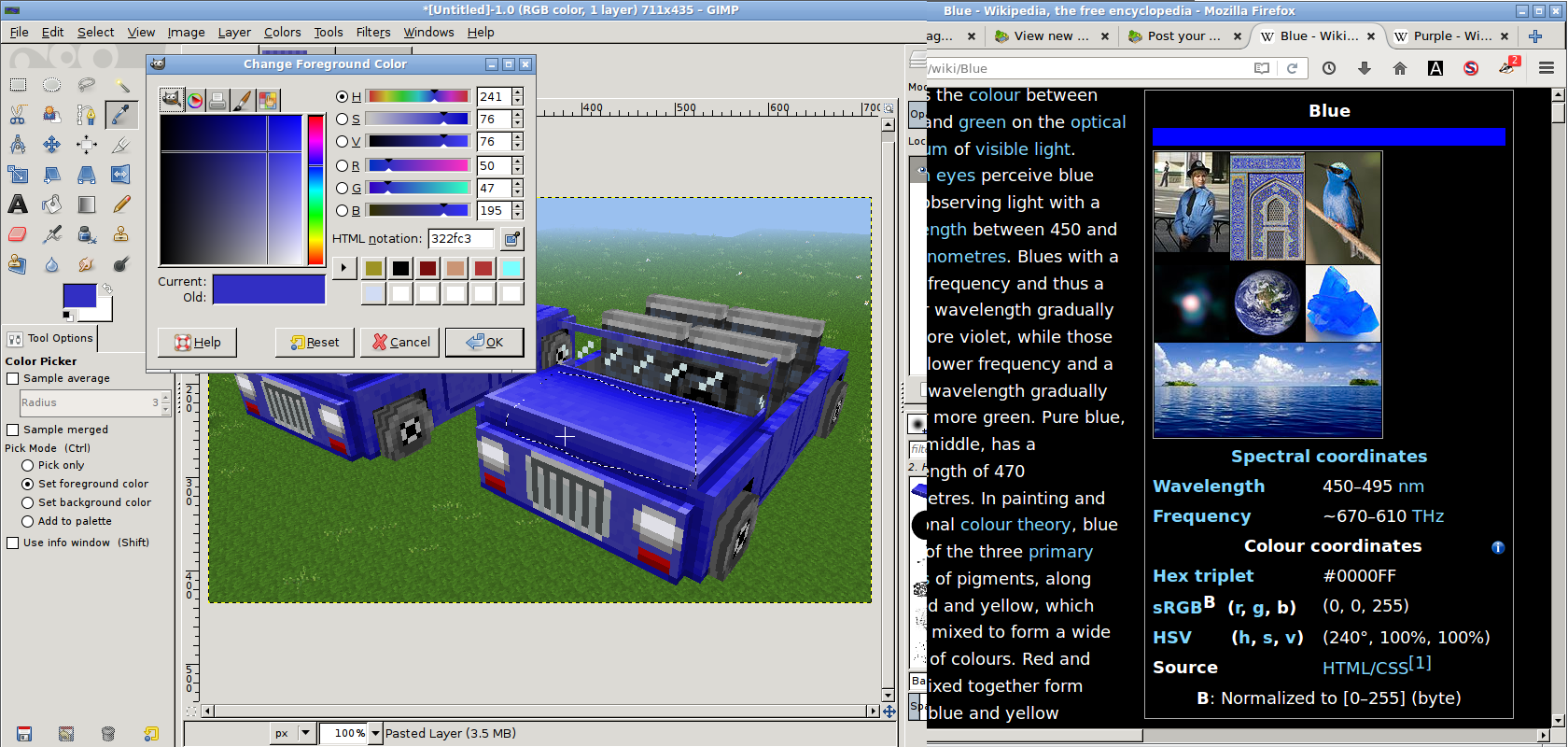Switch to the Purple Wikipedia tab

click(1450, 36)
